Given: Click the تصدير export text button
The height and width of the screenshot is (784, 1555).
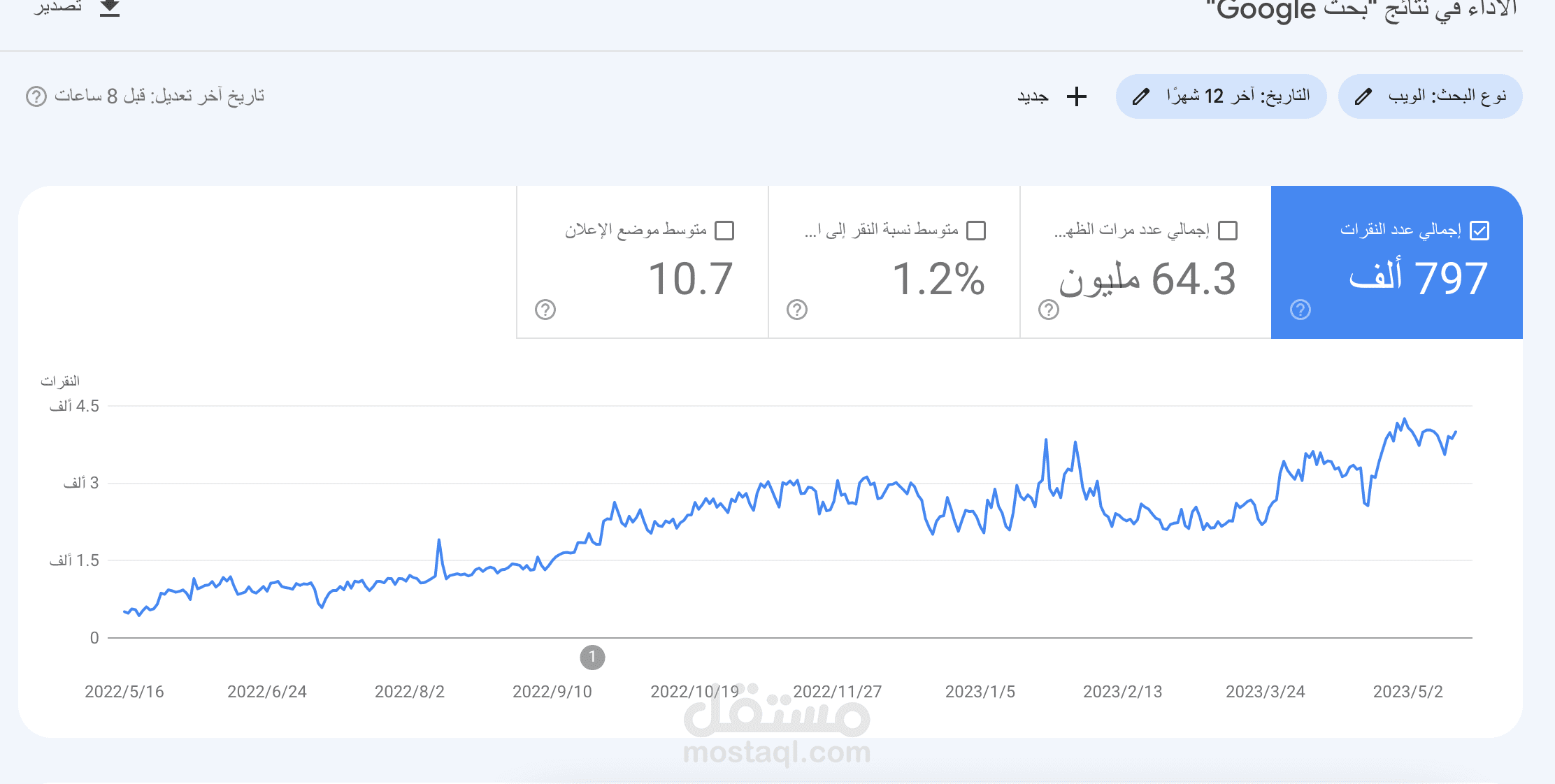Looking at the screenshot, I should [58, 7].
